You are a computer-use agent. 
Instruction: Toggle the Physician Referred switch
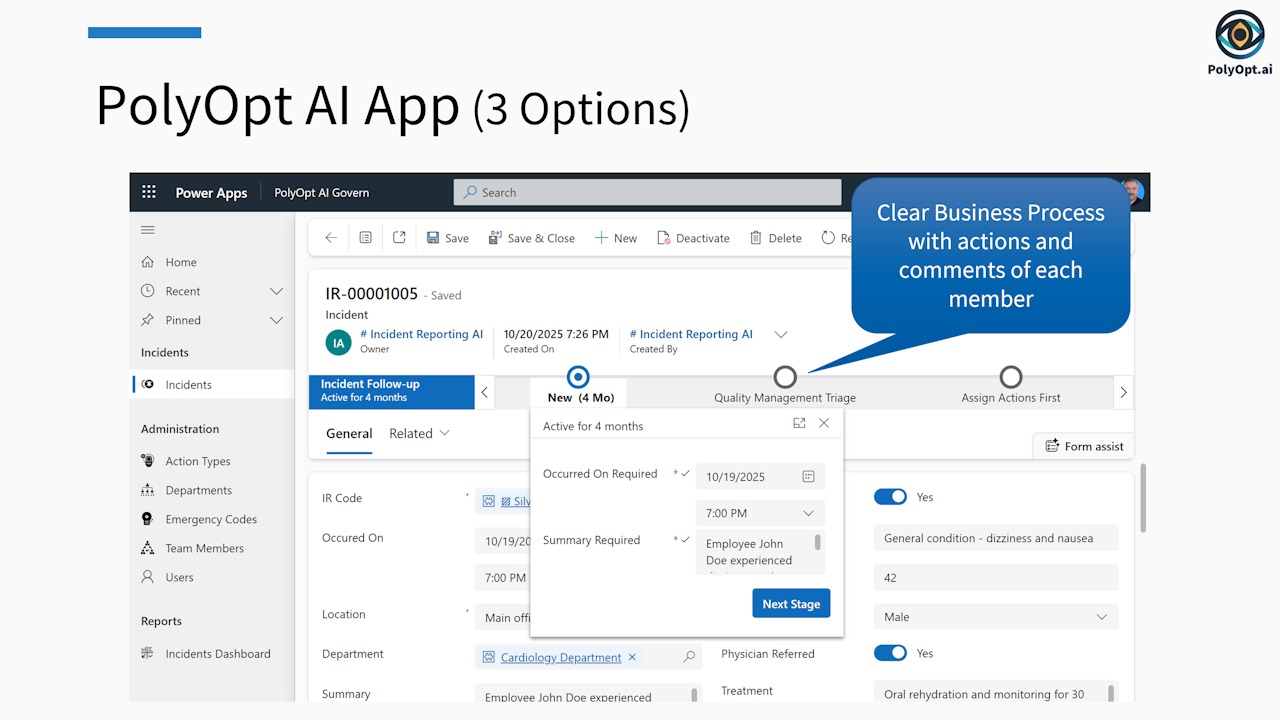coord(890,653)
